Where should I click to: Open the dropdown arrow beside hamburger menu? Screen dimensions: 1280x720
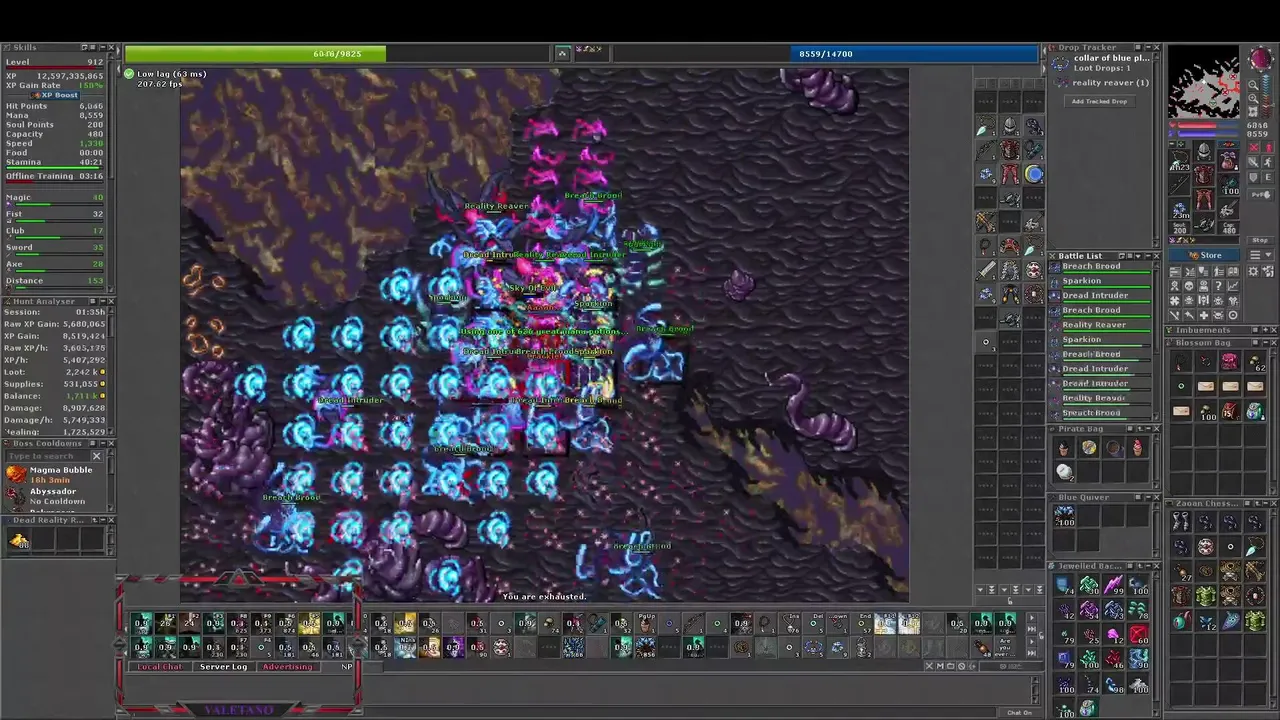(x=1268, y=255)
